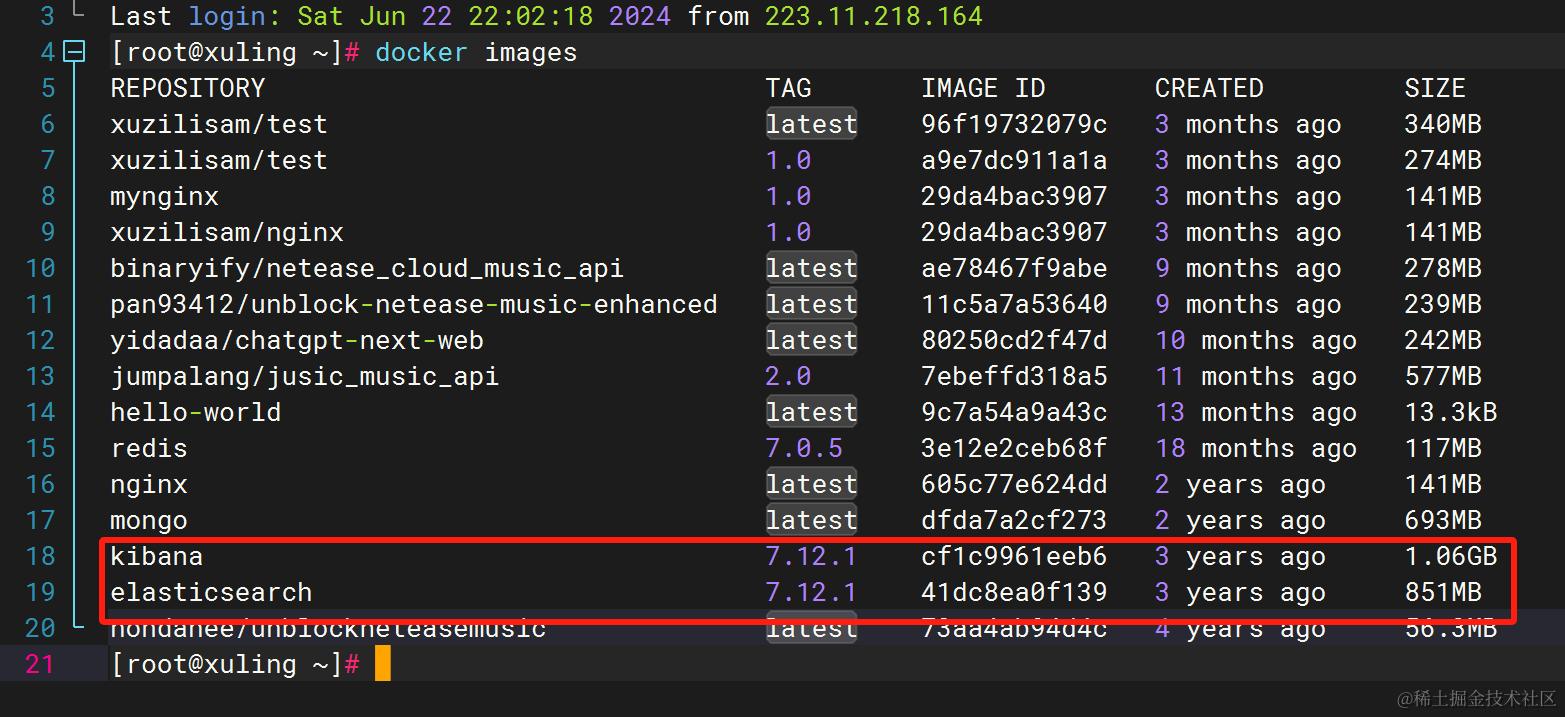Screen dimensions: 1565x717
Task: Click login IP address 223.11.218.164
Action: [874, 16]
